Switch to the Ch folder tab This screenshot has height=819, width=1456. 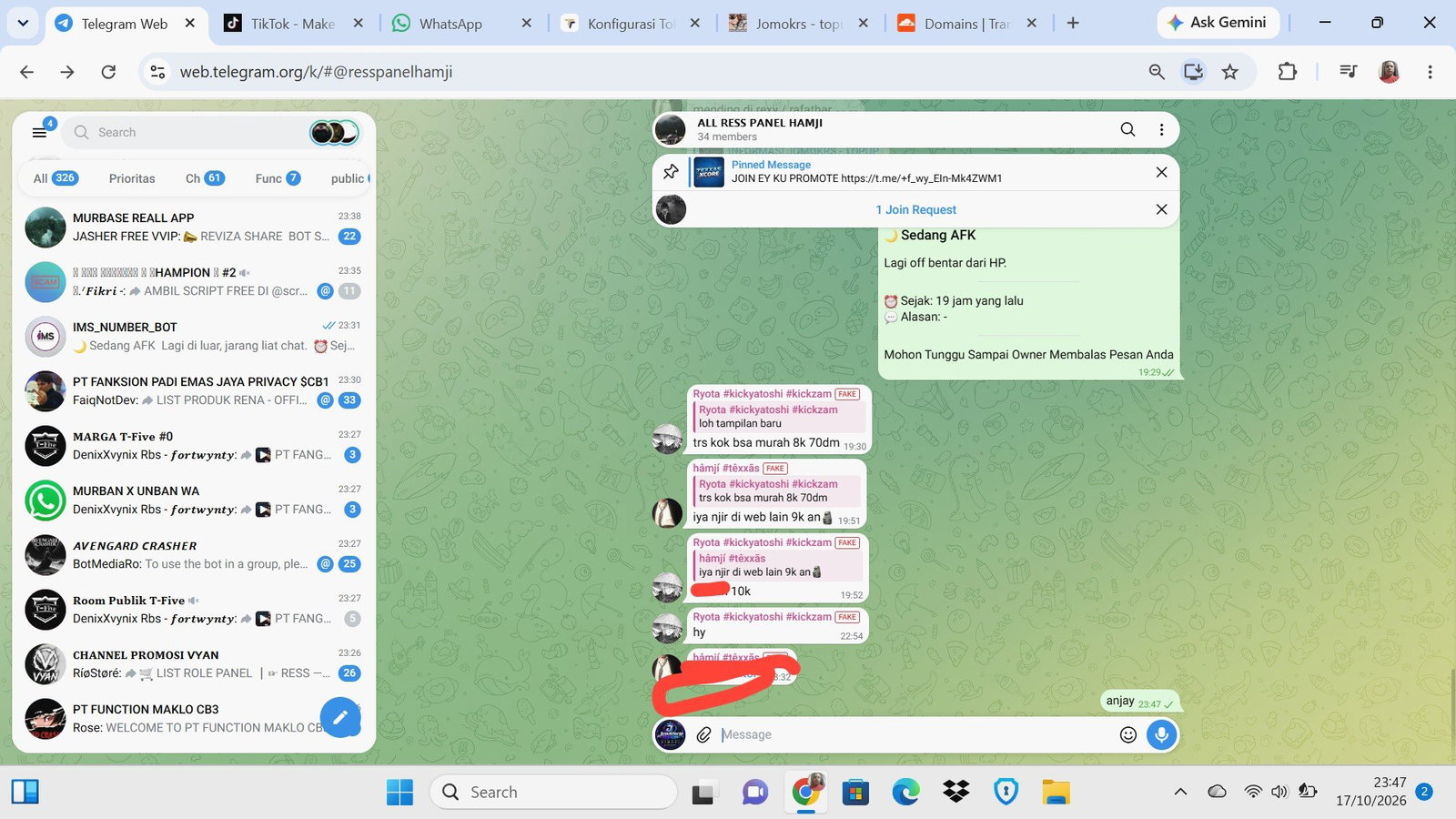(205, 178)
